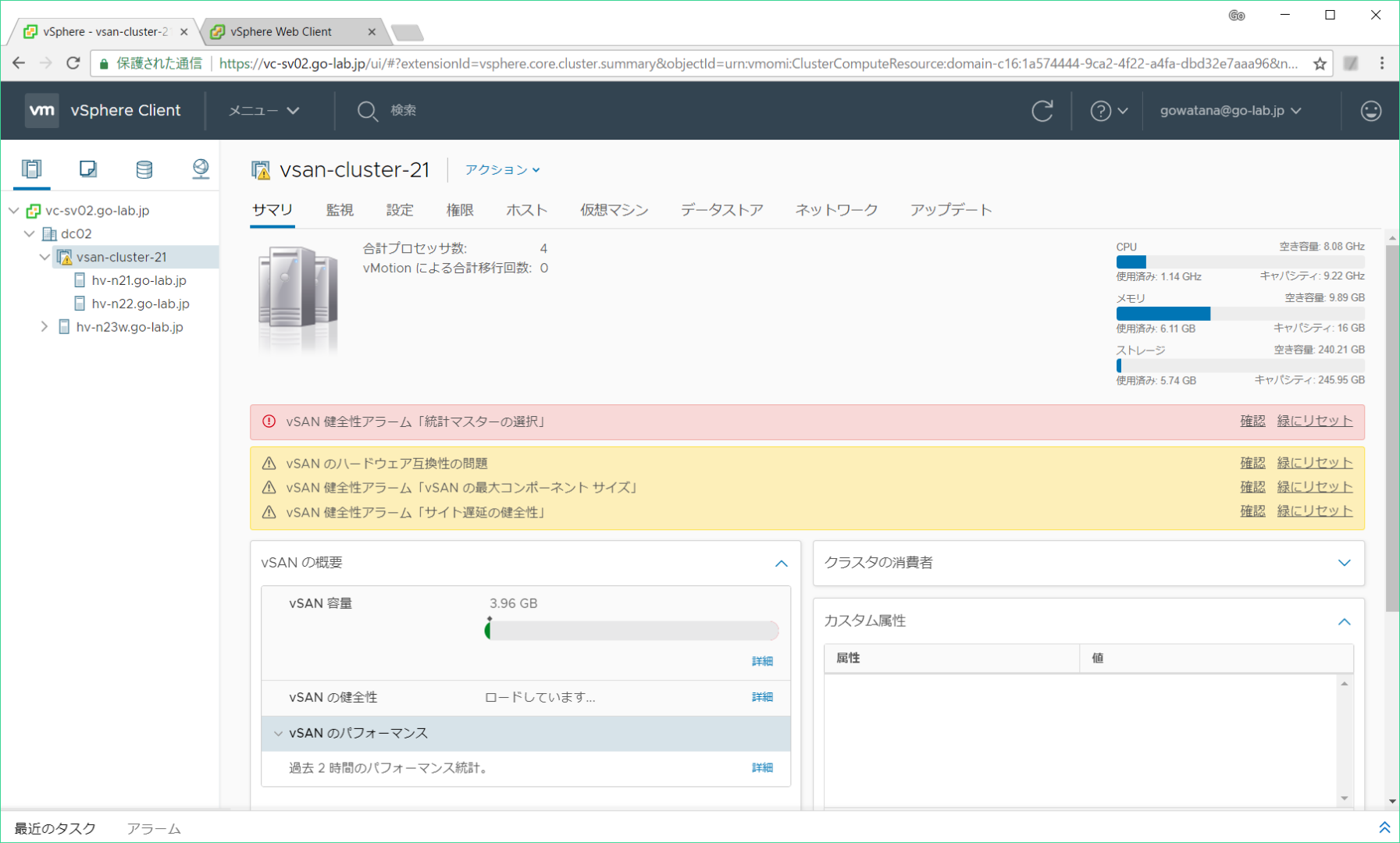Acknowledge 統計マスターの選択 alarm via 確認

(x=1252, y=421)
